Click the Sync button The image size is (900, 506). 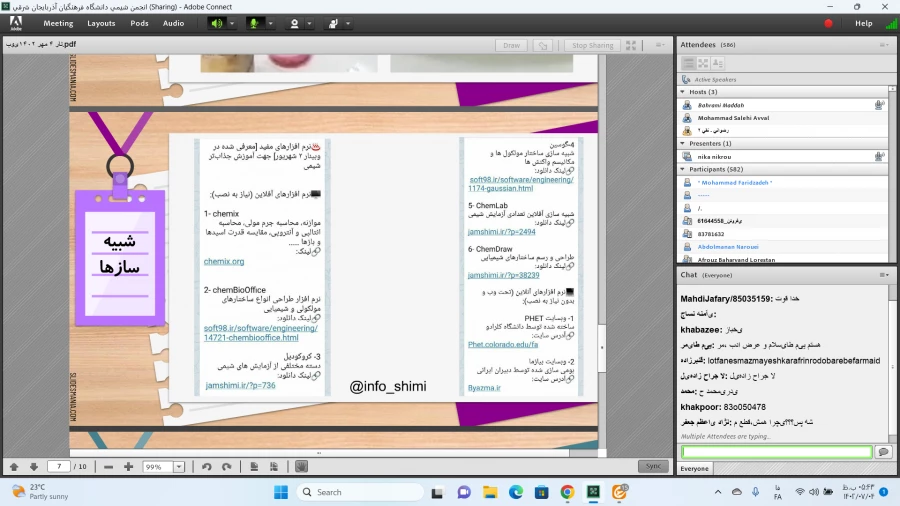[x=652, y=466]
